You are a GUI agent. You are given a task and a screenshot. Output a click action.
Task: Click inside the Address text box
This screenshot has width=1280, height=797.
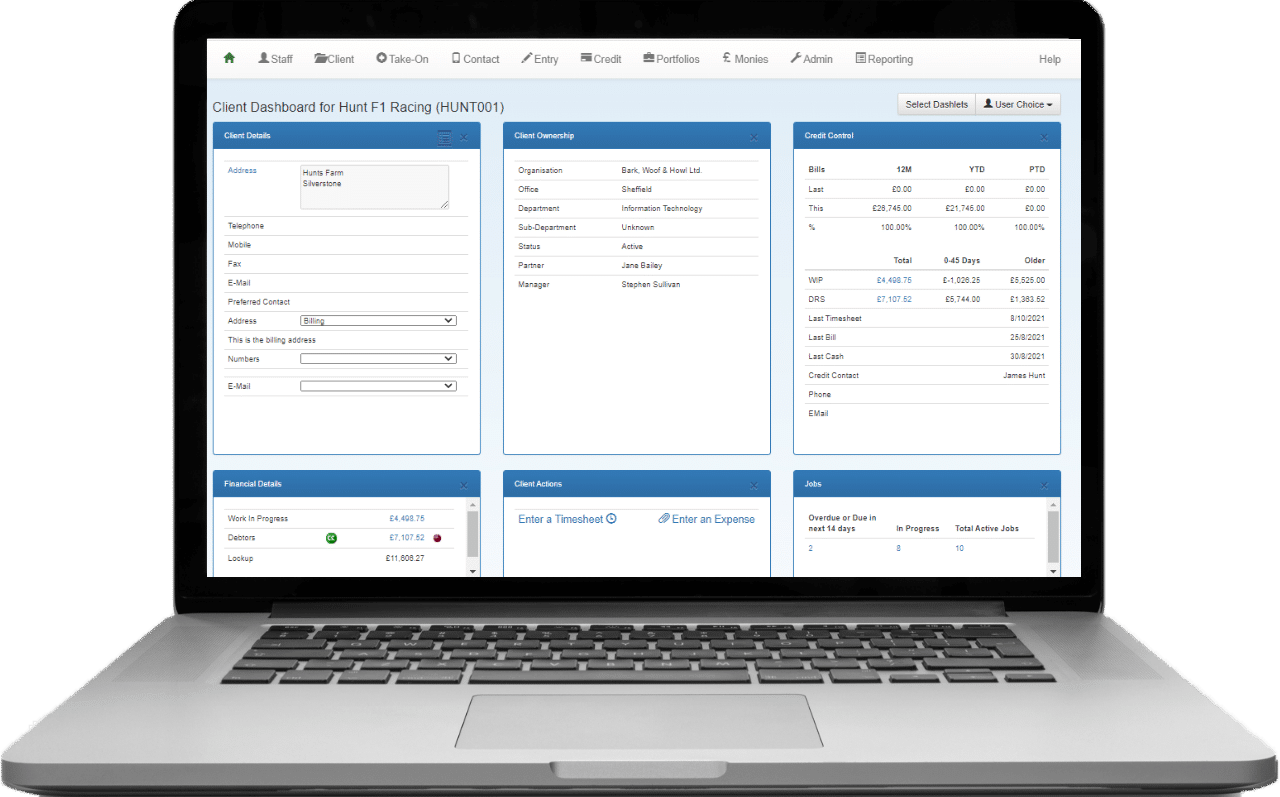[x=374, y=187]
